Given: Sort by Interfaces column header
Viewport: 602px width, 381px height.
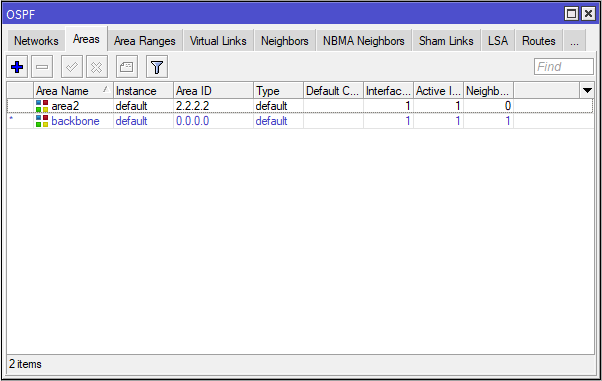Looking at the screenshot, I should coord(388,91).
